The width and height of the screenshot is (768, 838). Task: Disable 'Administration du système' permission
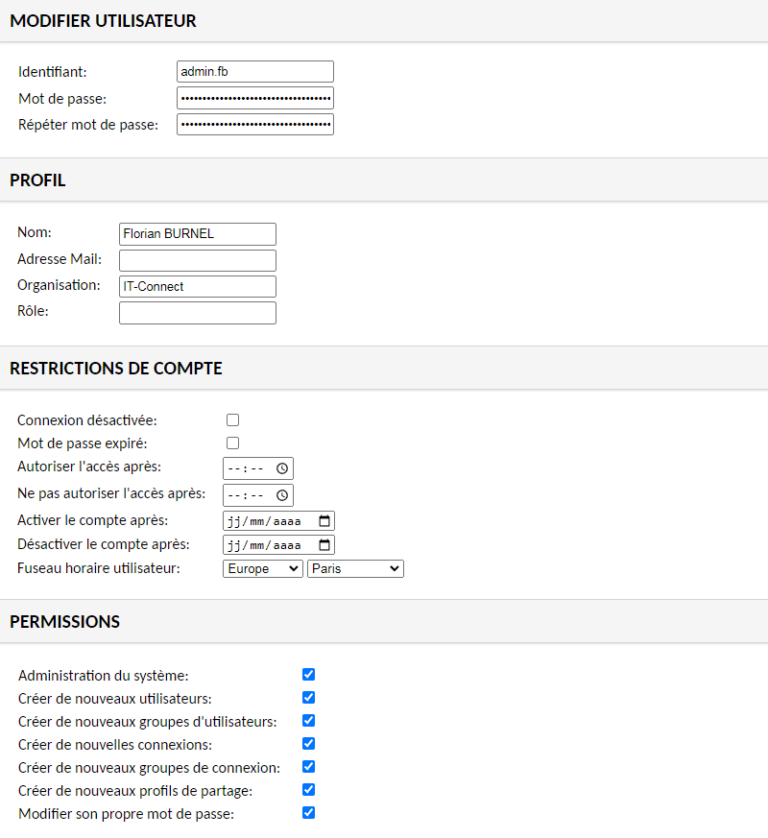pos(308,674)
